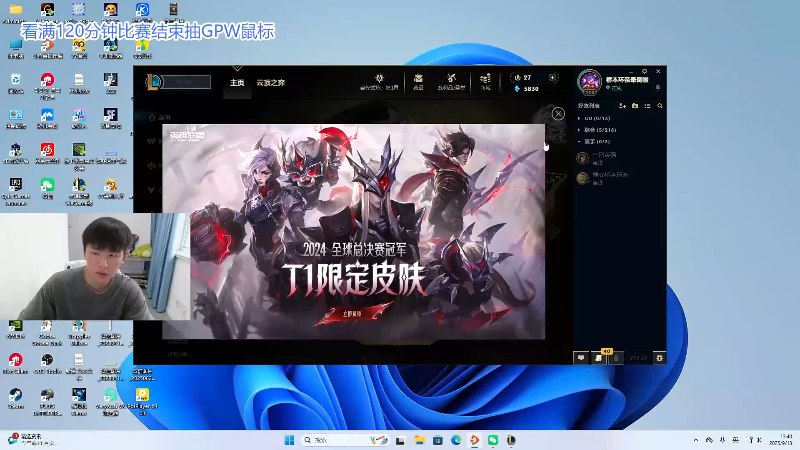Create a new friends folder

pyautogui.click(x=635, y=106)
